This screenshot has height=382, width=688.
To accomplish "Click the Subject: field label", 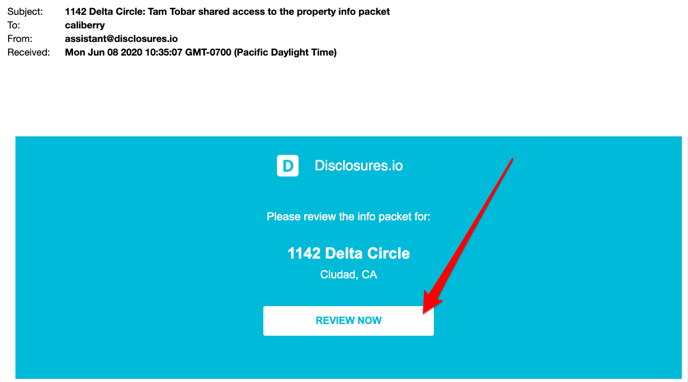I will [x=25, y=12].
